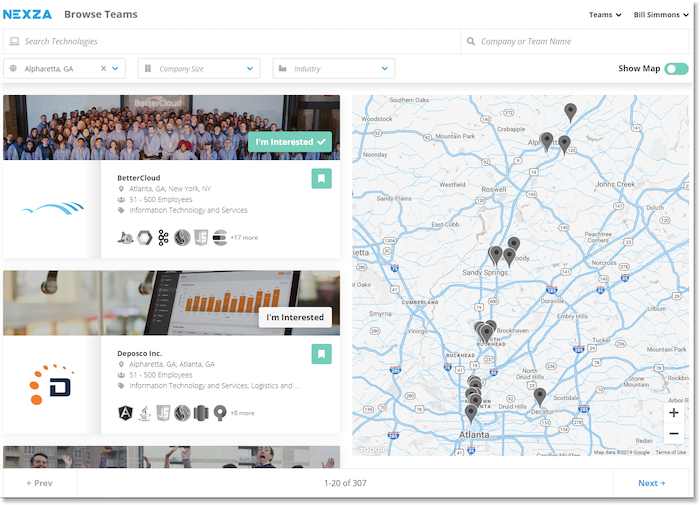
Task: Click the Angular icon on Deposco
Action: coord(125,413)
